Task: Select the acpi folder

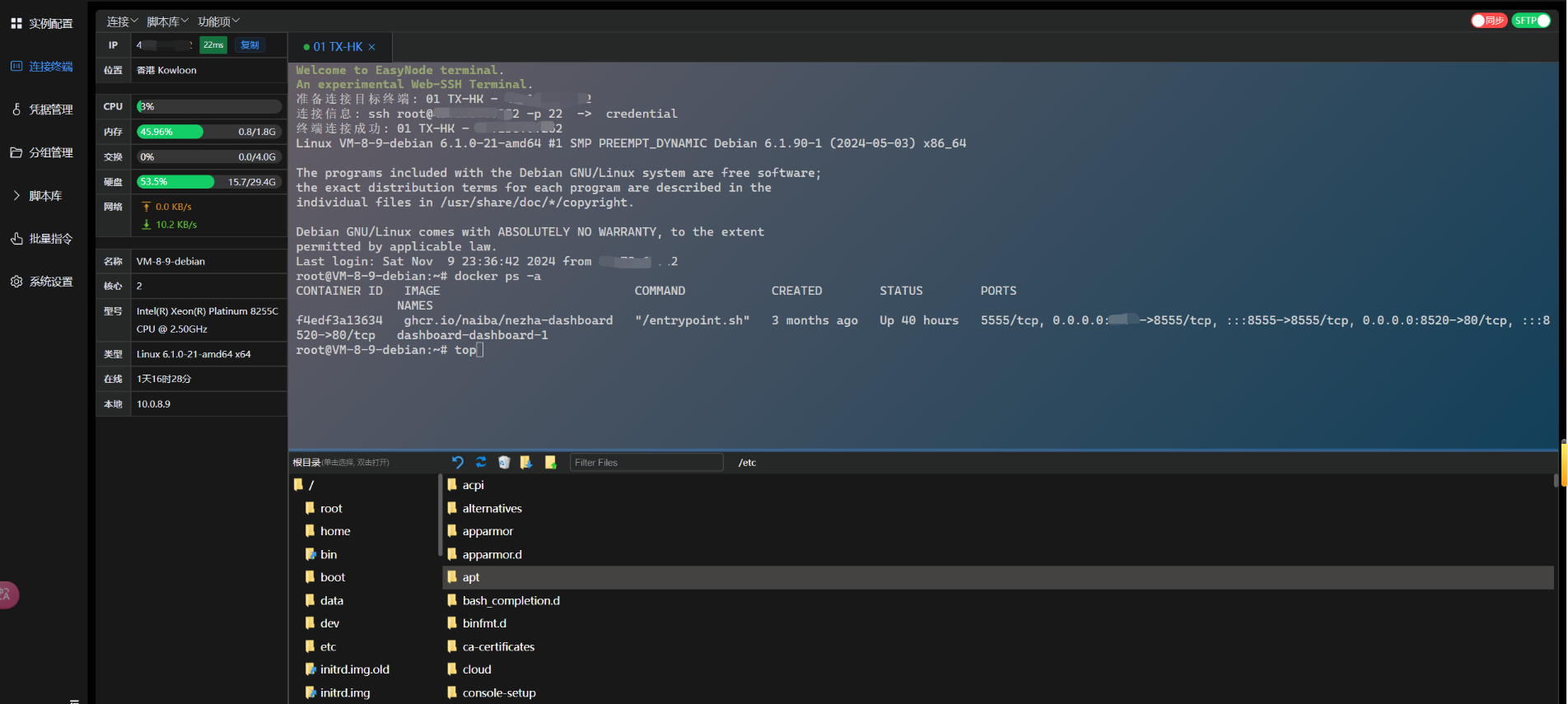Action: [465, 485]
